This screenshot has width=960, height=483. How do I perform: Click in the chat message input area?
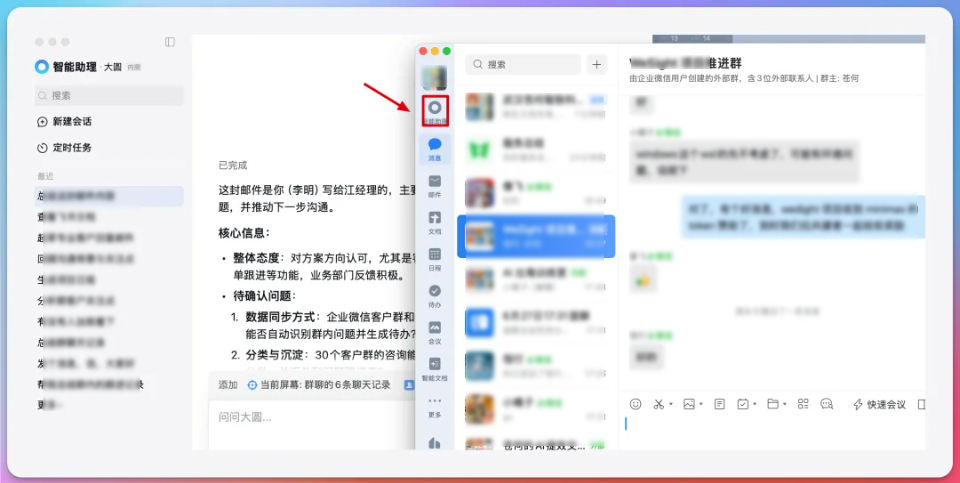click(774, 432)
